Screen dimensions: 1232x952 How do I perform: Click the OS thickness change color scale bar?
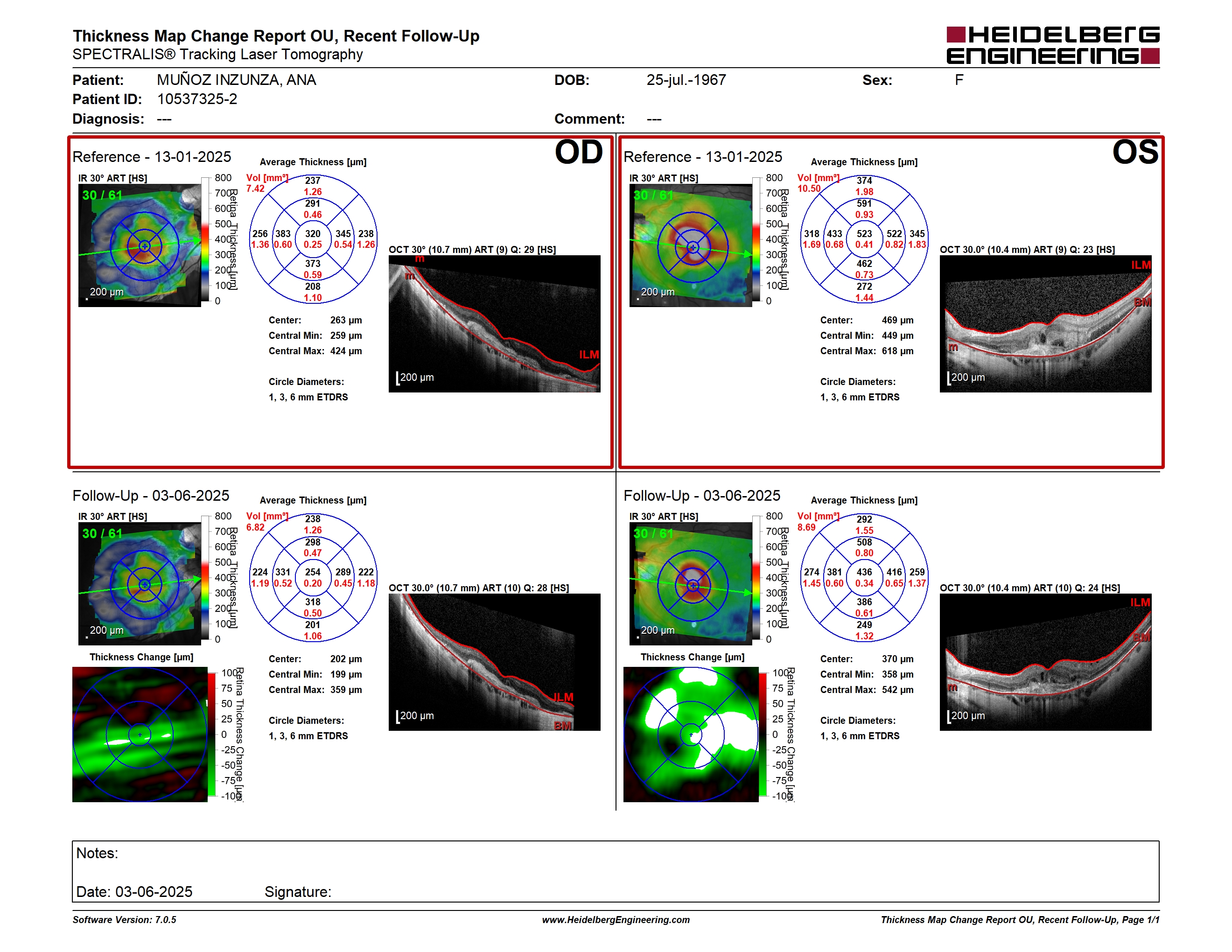[x=763, y=735]
